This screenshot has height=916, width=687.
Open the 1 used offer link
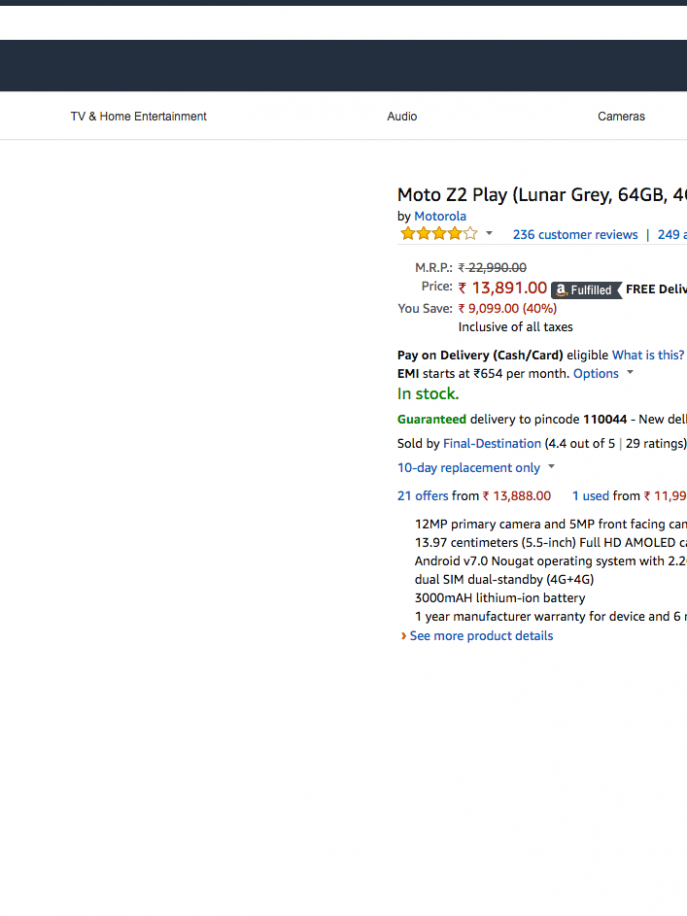coord(590,495)
